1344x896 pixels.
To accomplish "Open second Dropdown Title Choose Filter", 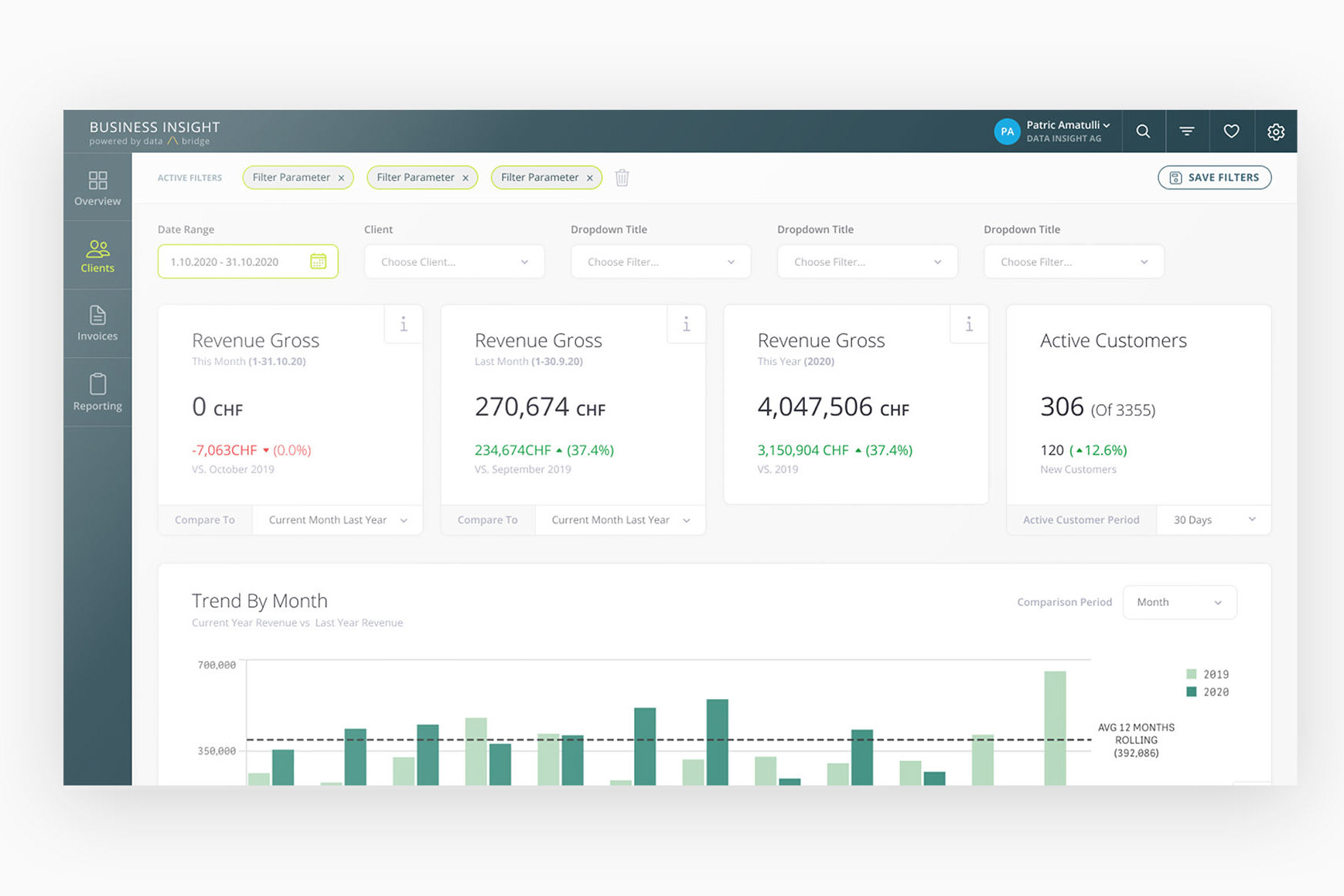I will coord(867,261).
